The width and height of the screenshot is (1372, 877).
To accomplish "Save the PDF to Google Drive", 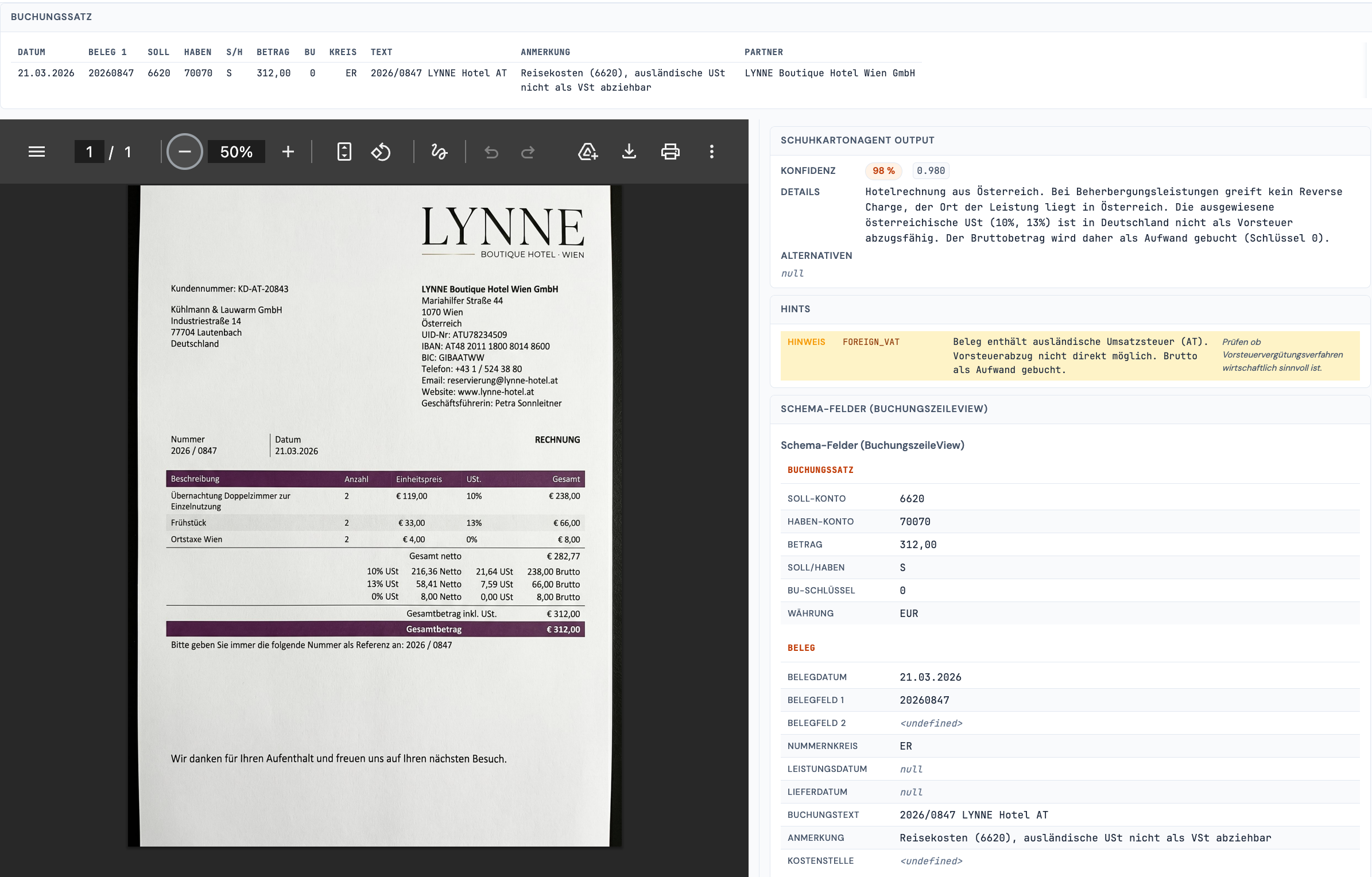I will point(588,152).
